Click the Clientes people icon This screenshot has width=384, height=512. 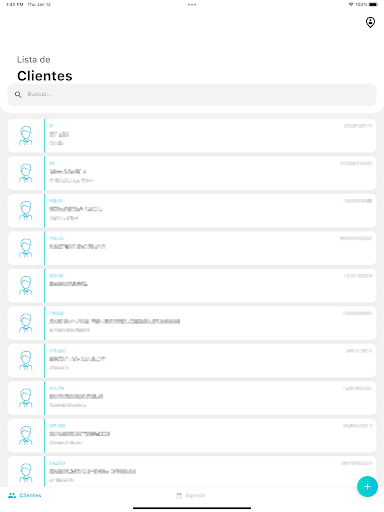pos(12,495)
